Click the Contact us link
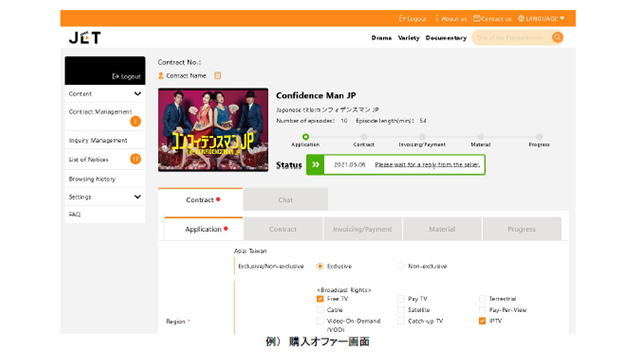Image resolution: width=640 pixels, height=360 pixels. pos(496,19)
